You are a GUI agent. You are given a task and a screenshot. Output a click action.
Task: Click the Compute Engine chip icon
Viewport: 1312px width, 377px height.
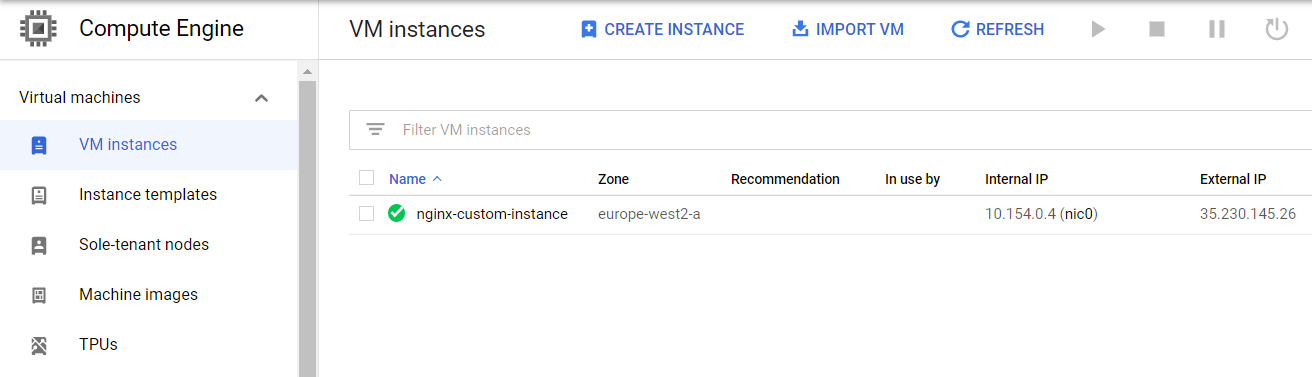tap(39, 29)
